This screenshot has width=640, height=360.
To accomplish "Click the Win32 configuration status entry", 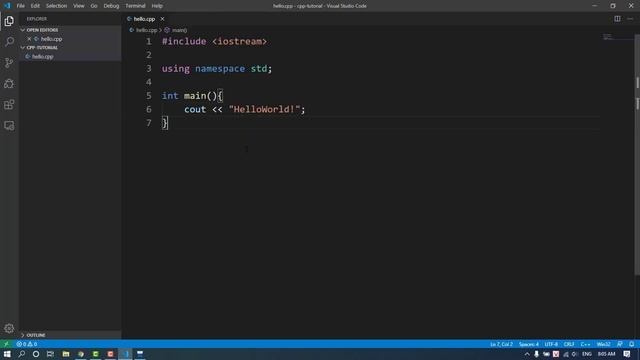I will (x=604, y=344).
